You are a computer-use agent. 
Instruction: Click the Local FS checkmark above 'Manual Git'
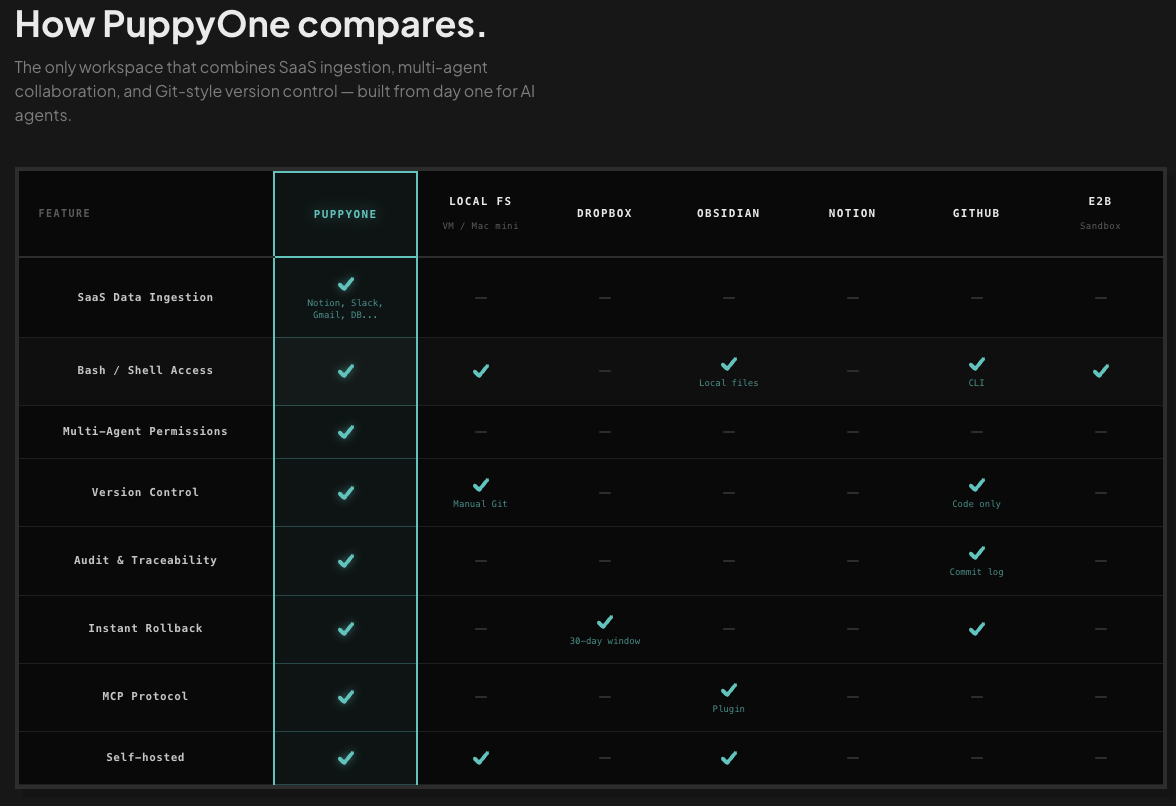[481, 485]
